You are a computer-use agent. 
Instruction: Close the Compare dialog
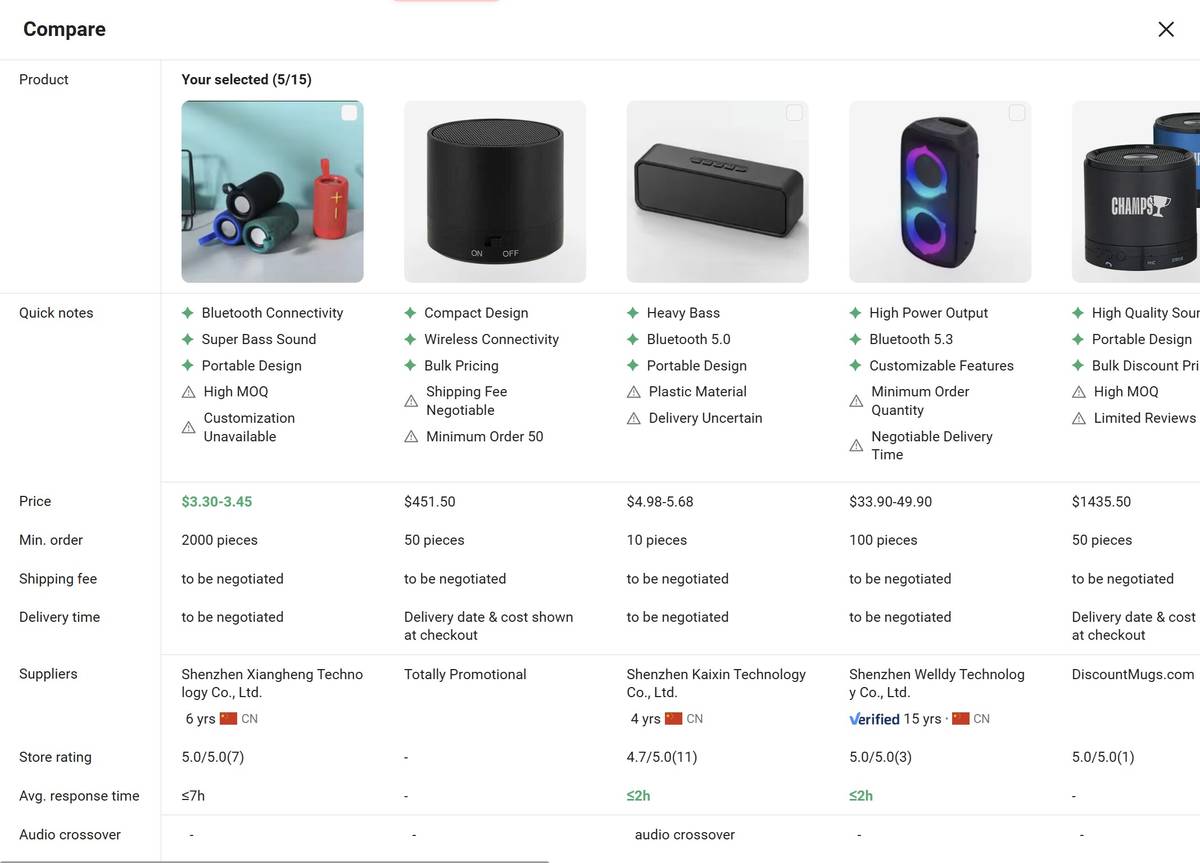(x=1165, y=29)
